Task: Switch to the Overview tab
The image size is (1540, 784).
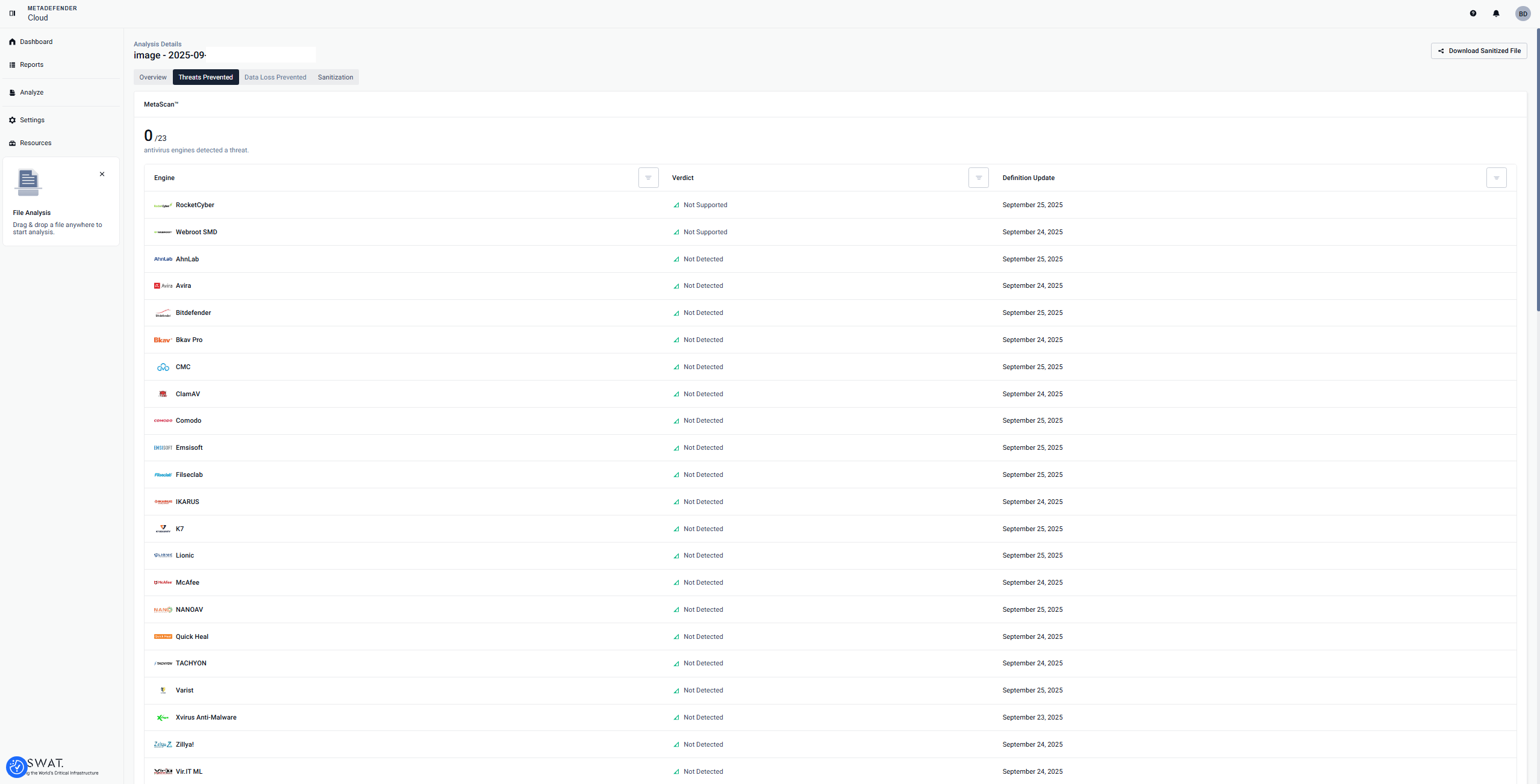Action: (153, 77)
